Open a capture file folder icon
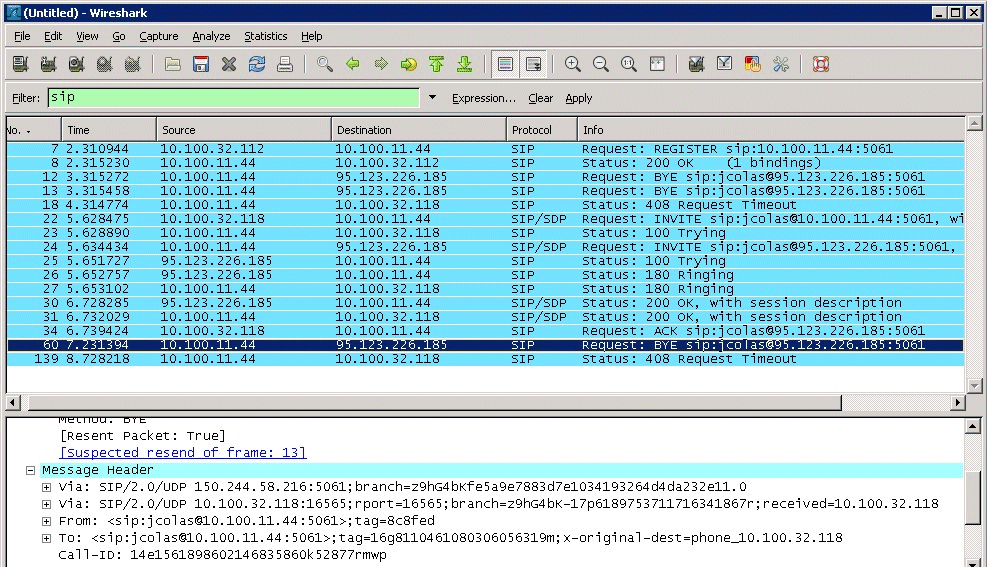 pos(172,64)
